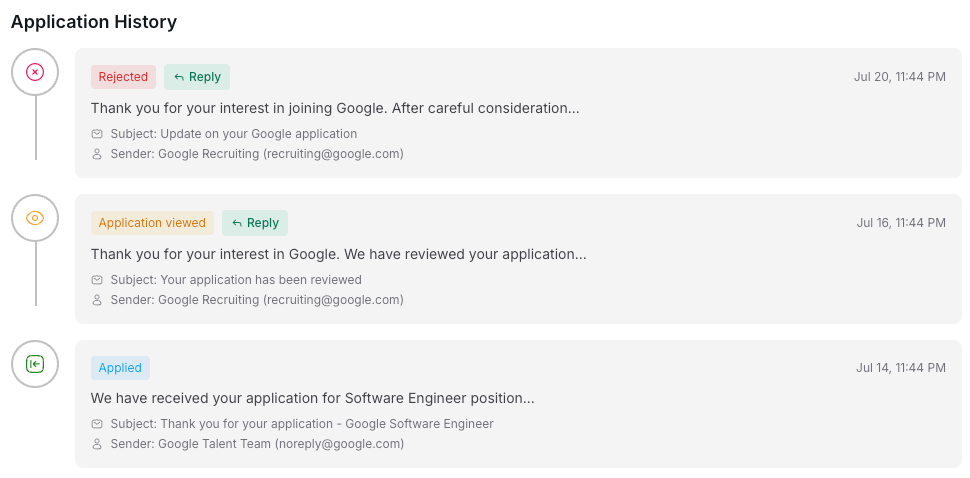Click person icon beside the rejection email sender
The image size is (970, 478).
(x=97, y=154)
